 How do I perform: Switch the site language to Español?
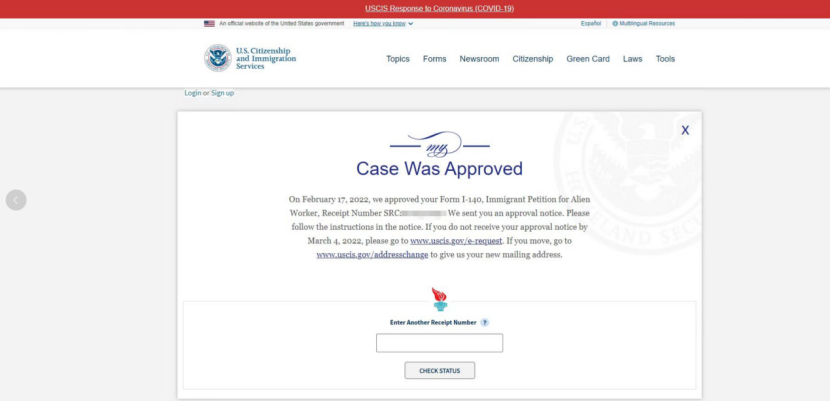coord(591,23)
